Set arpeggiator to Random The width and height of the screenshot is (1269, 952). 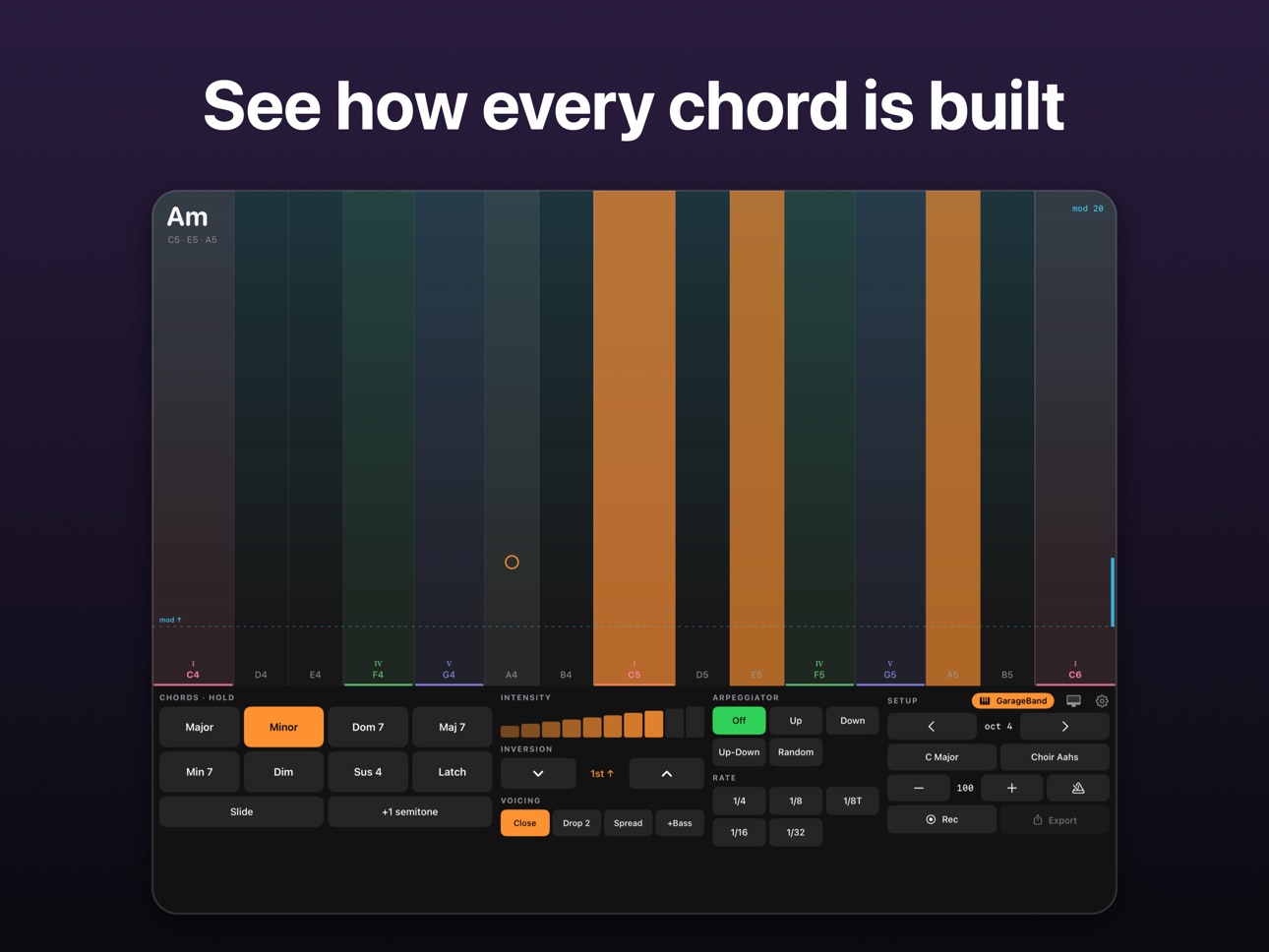[x=796, y=752]
